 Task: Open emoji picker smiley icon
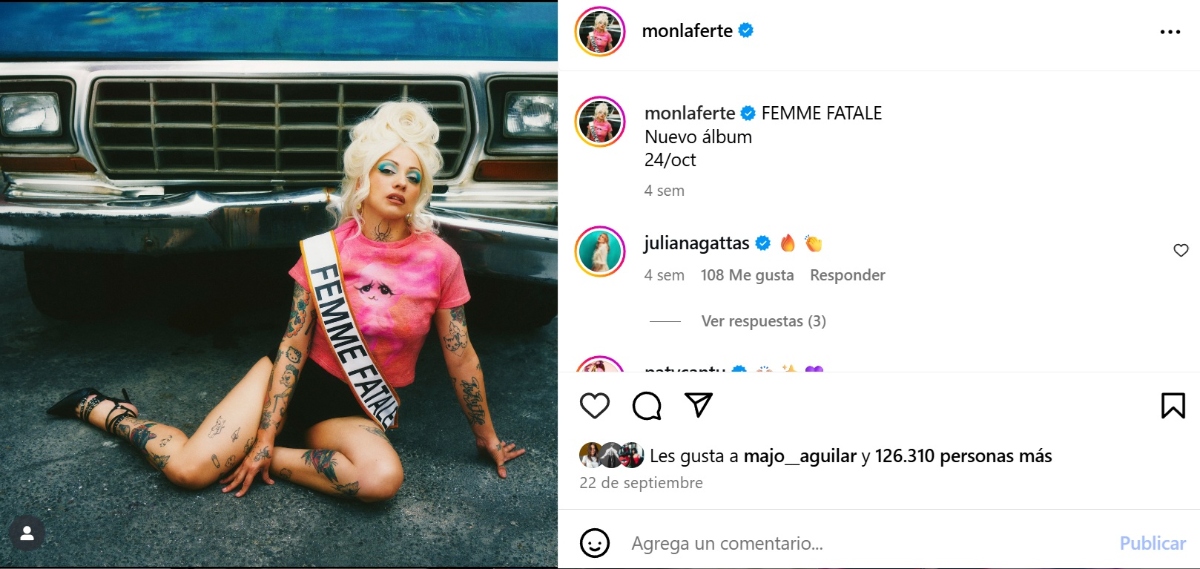click(595, 543)
